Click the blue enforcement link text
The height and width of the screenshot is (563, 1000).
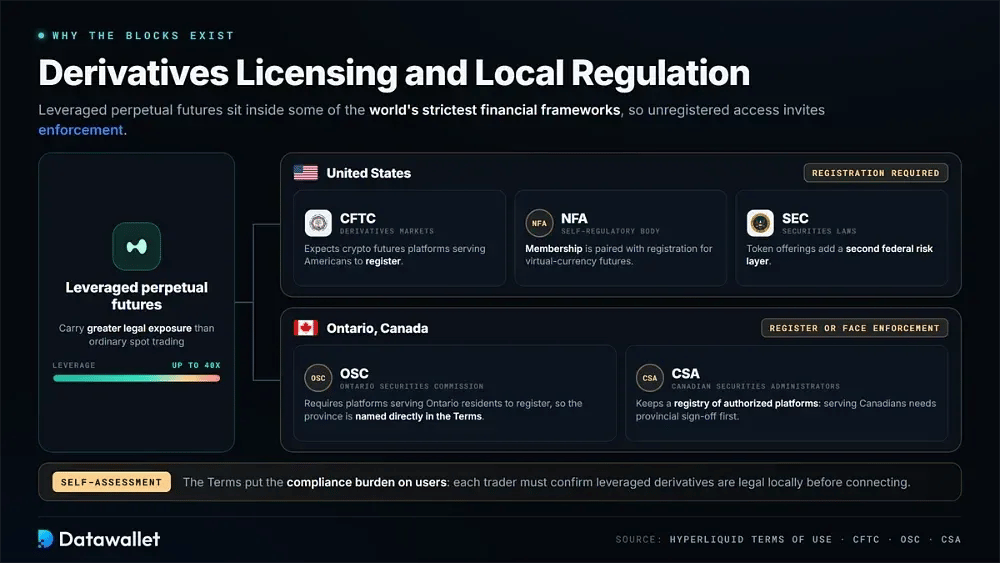(82, 130)
